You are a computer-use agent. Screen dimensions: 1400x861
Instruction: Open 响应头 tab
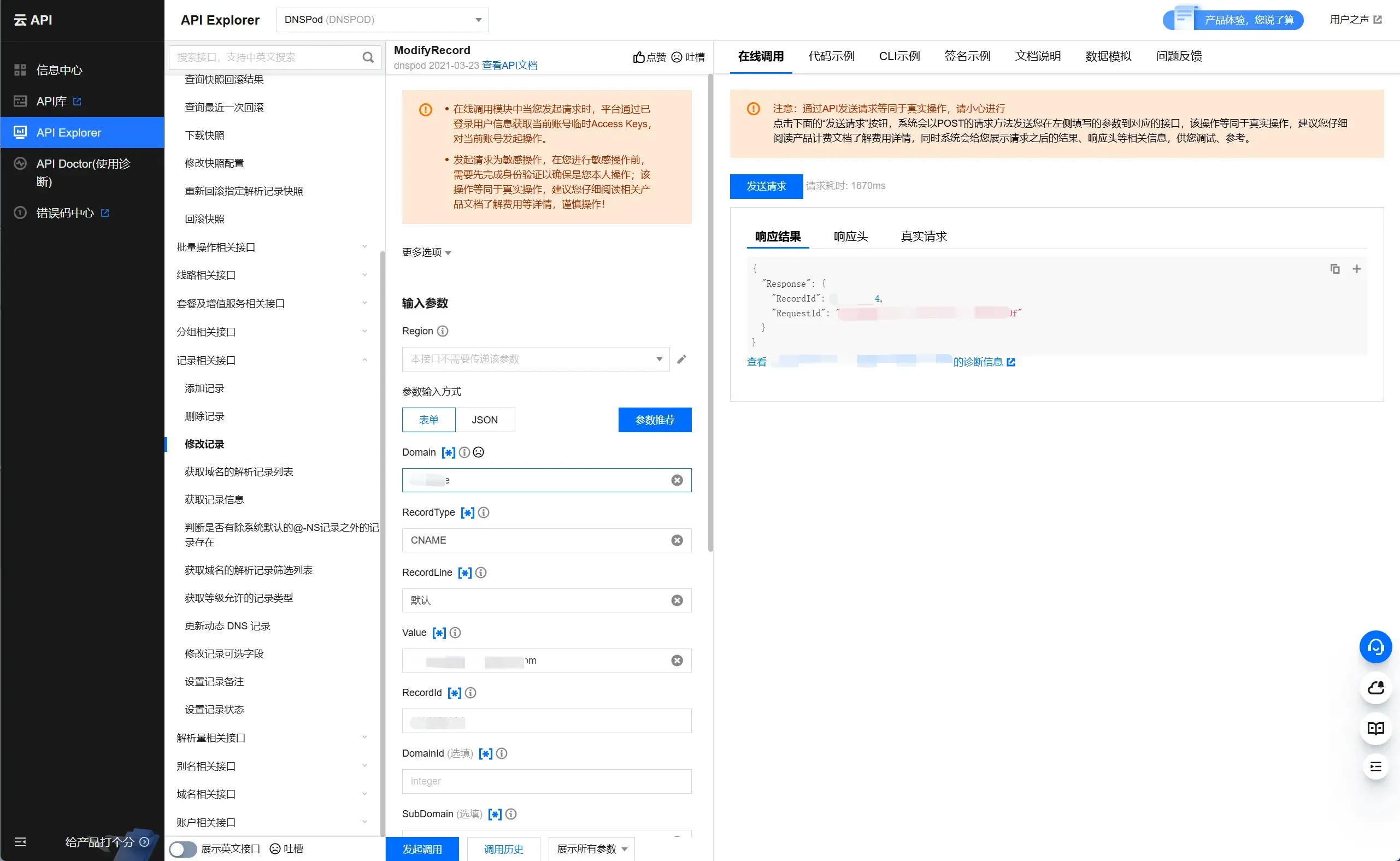coord(850,237)
